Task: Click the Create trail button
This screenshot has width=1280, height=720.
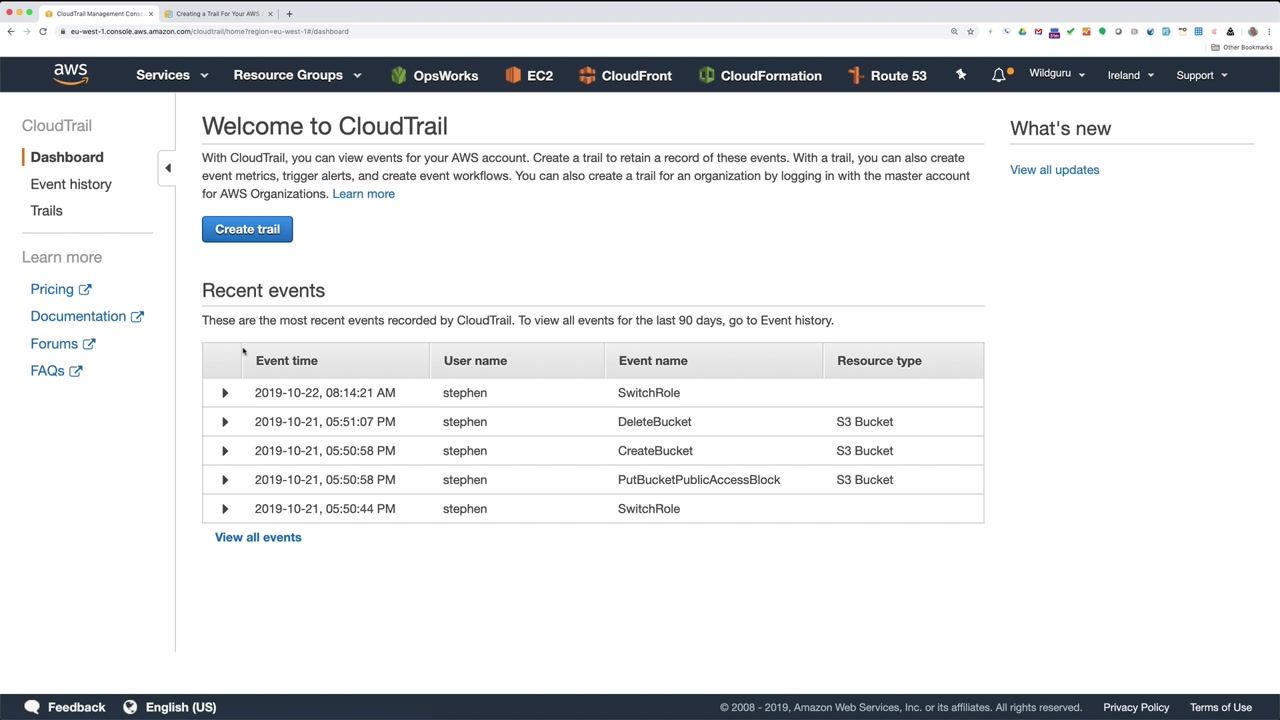Action: 247,229
